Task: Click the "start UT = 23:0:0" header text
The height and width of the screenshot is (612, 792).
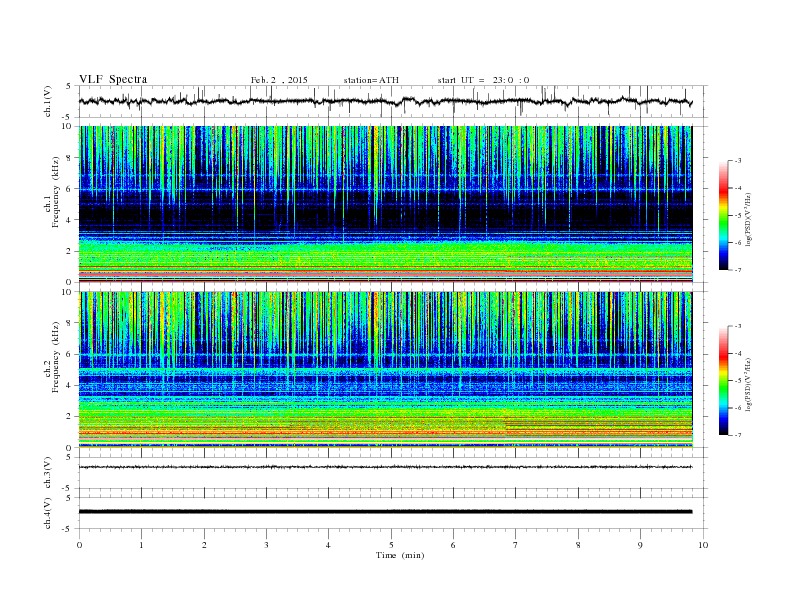Action: [x=483, y=80]
